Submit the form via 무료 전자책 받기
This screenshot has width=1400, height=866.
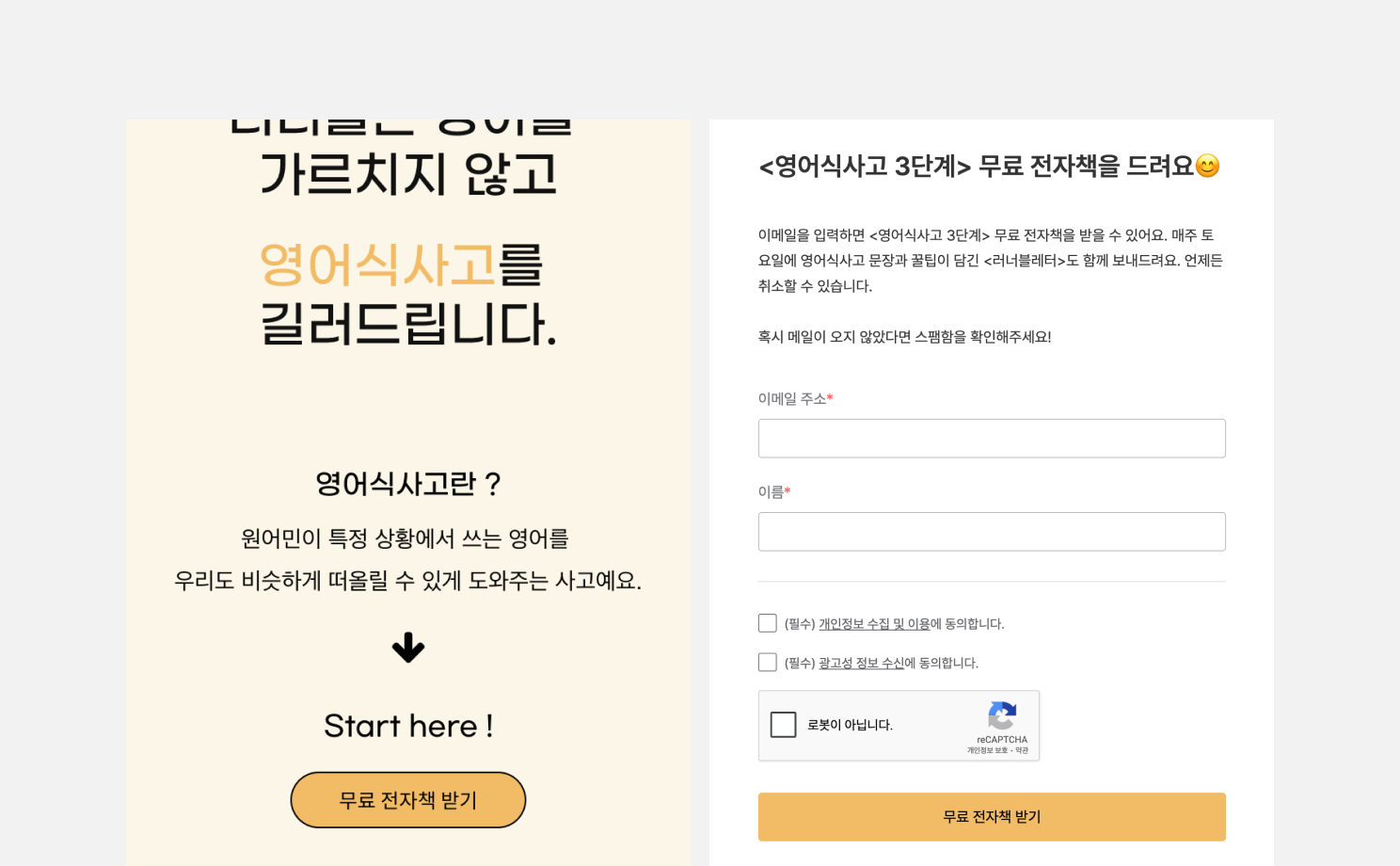click(x=992, y=816)
